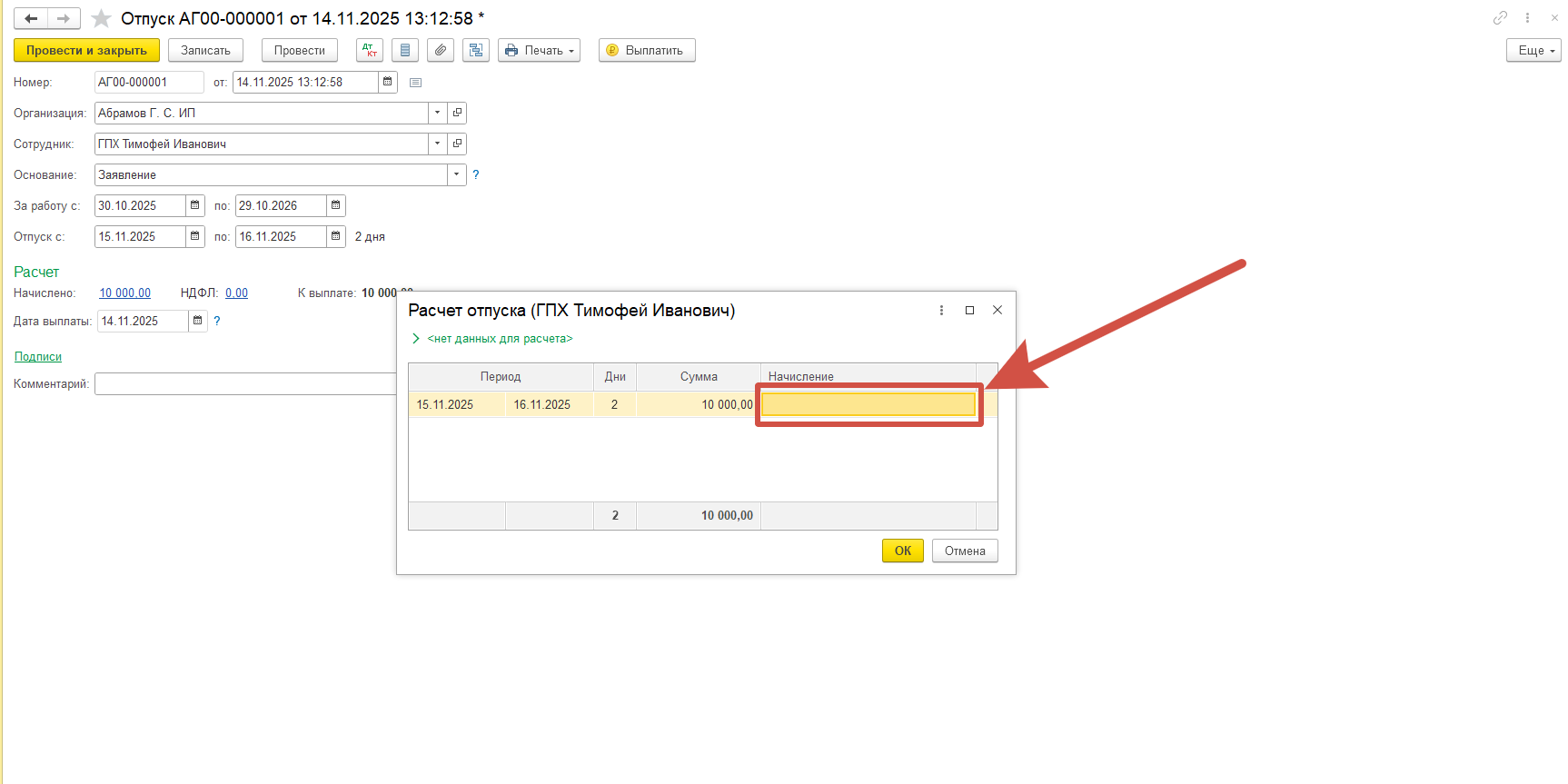Open the Основание dropdown arrow
Image resolution: width=1568 pixels, height=784 pixels.
click(x=456, y=174)
